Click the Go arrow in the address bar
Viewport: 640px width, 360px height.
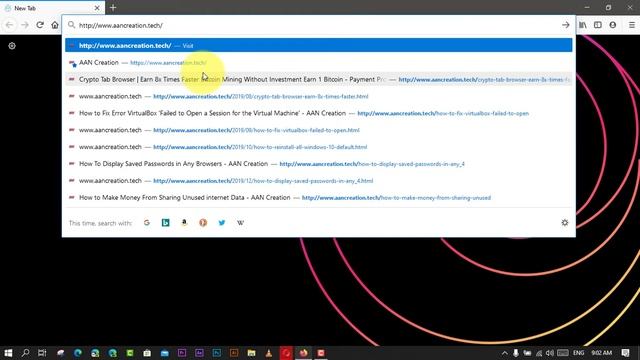point(565,25)
